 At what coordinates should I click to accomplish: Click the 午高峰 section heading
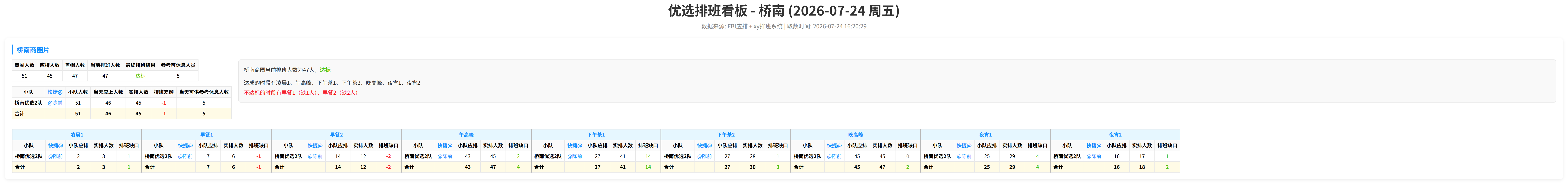click(x=466, y=134)
